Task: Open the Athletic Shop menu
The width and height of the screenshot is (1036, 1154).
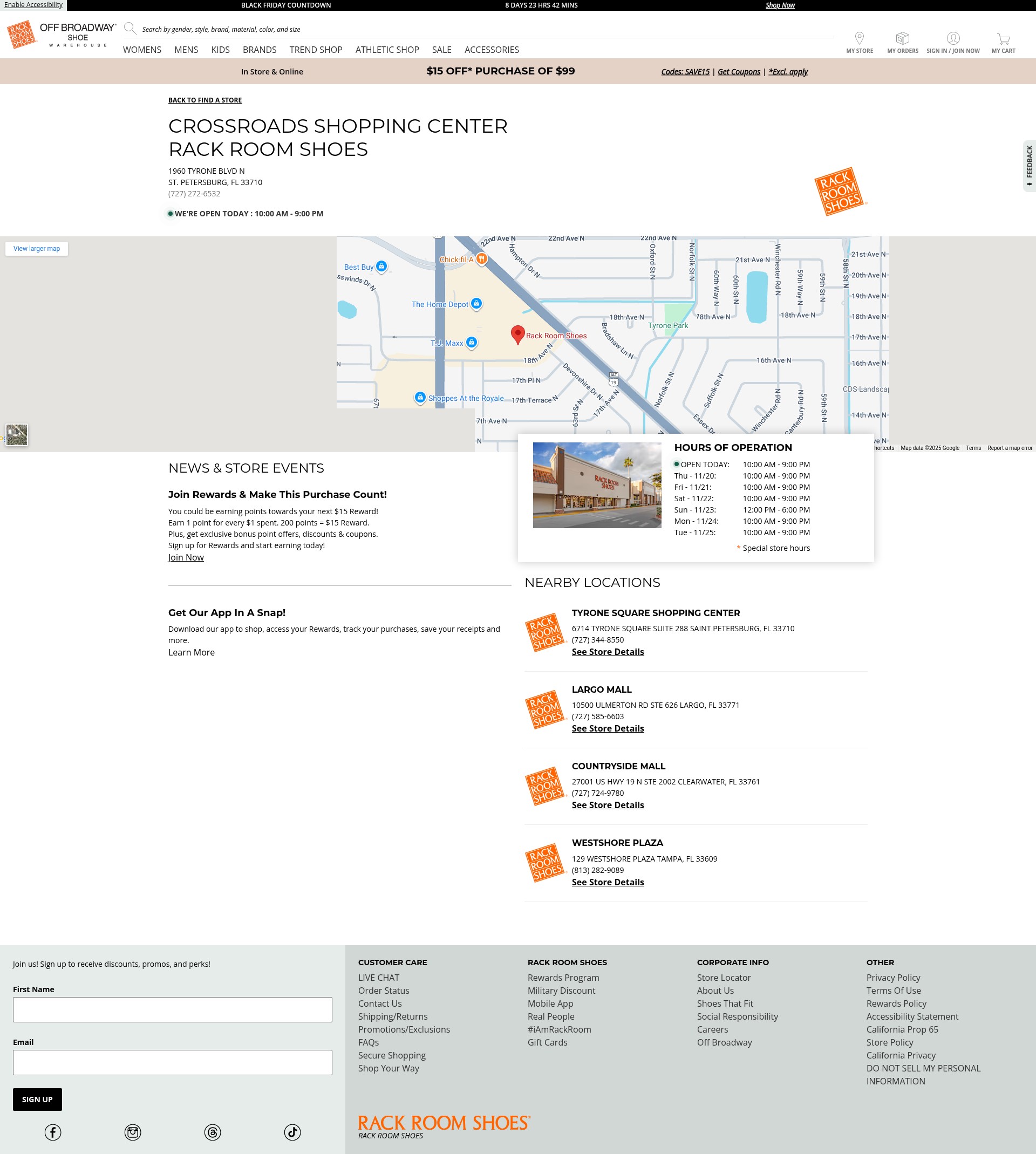Action: click(387, 50)
